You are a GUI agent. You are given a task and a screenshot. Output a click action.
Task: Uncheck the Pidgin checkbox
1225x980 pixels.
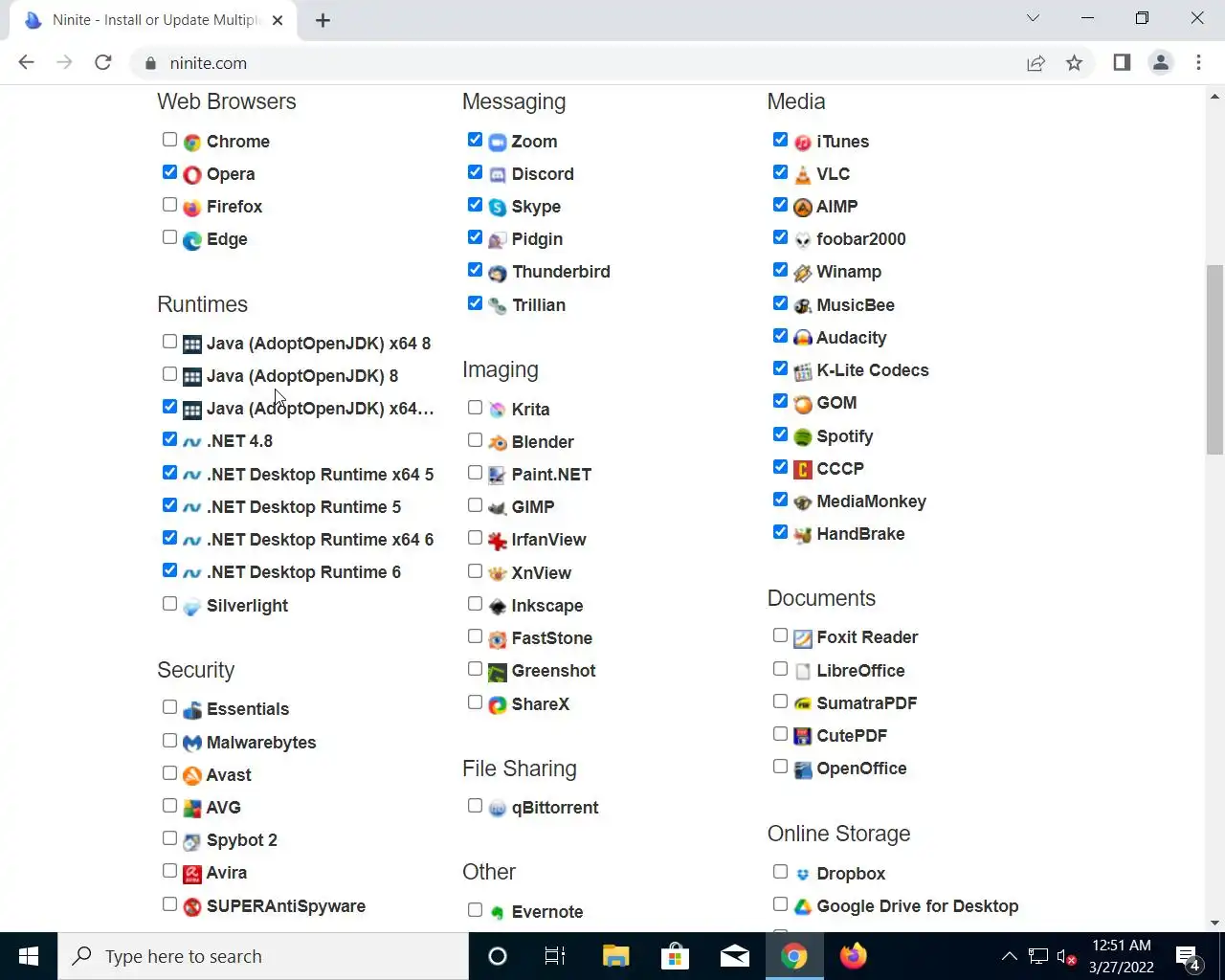pos(475,237)
